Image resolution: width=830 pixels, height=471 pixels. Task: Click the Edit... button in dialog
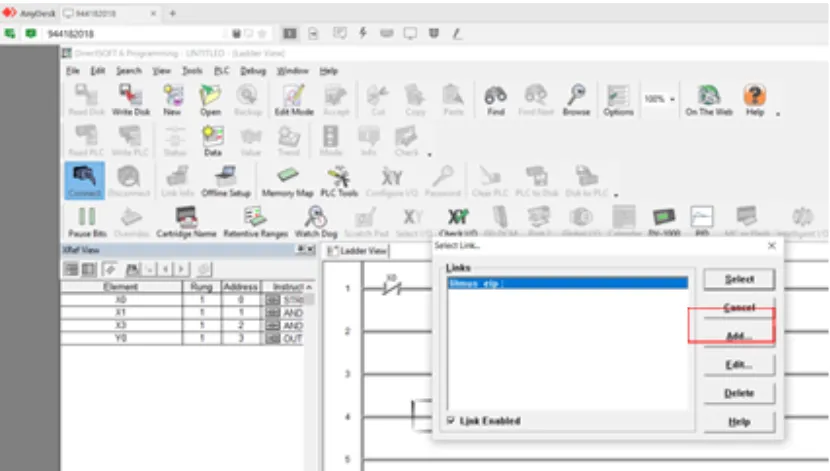click(739, 365)
